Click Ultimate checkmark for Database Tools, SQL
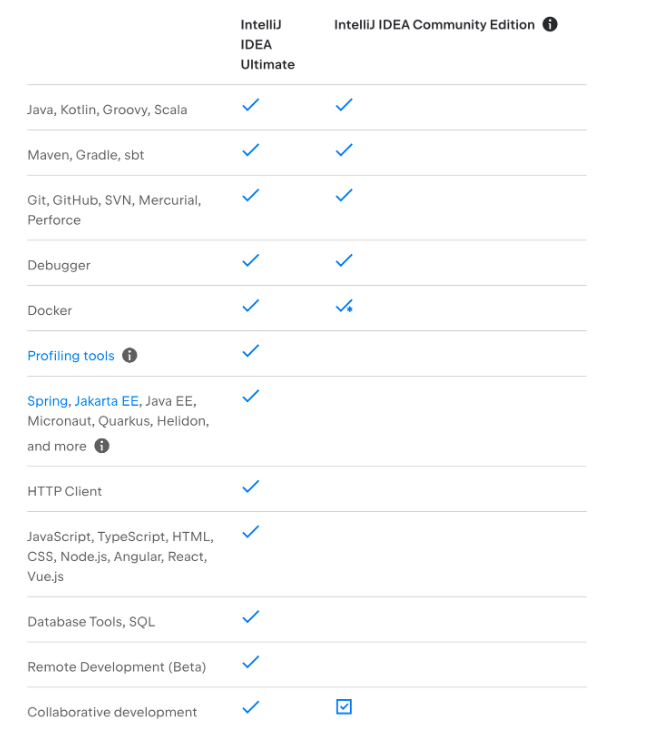The height and width of the screenshot is (740, 649). [x=251, y=616]
